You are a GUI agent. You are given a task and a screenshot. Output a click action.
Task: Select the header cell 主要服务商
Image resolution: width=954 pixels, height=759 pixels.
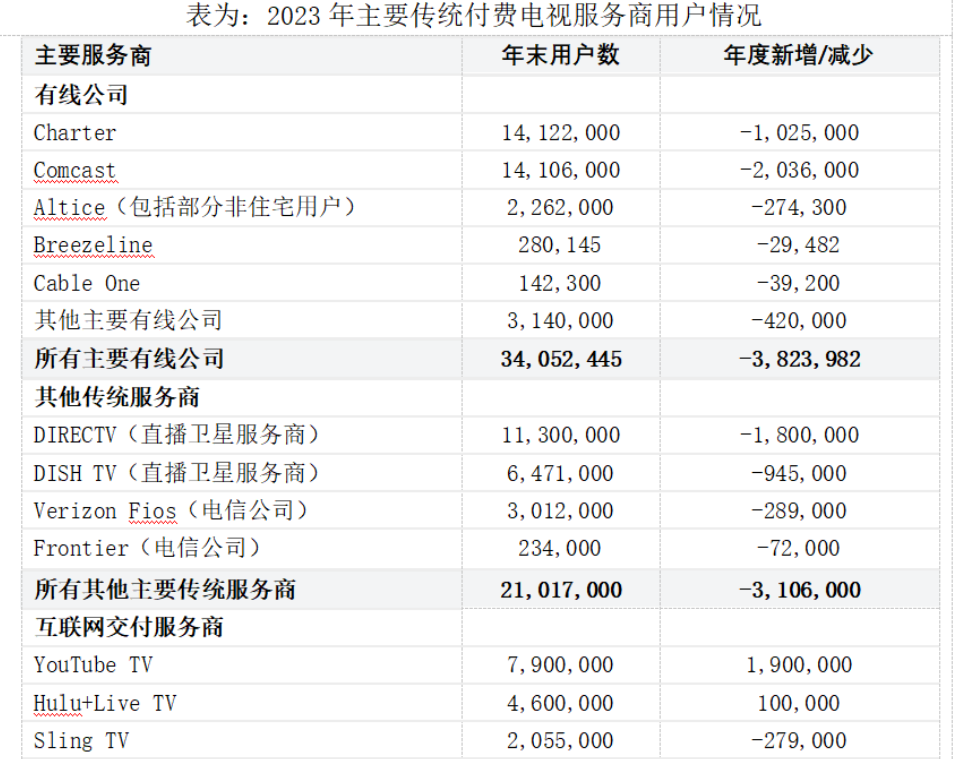(92, 55)
